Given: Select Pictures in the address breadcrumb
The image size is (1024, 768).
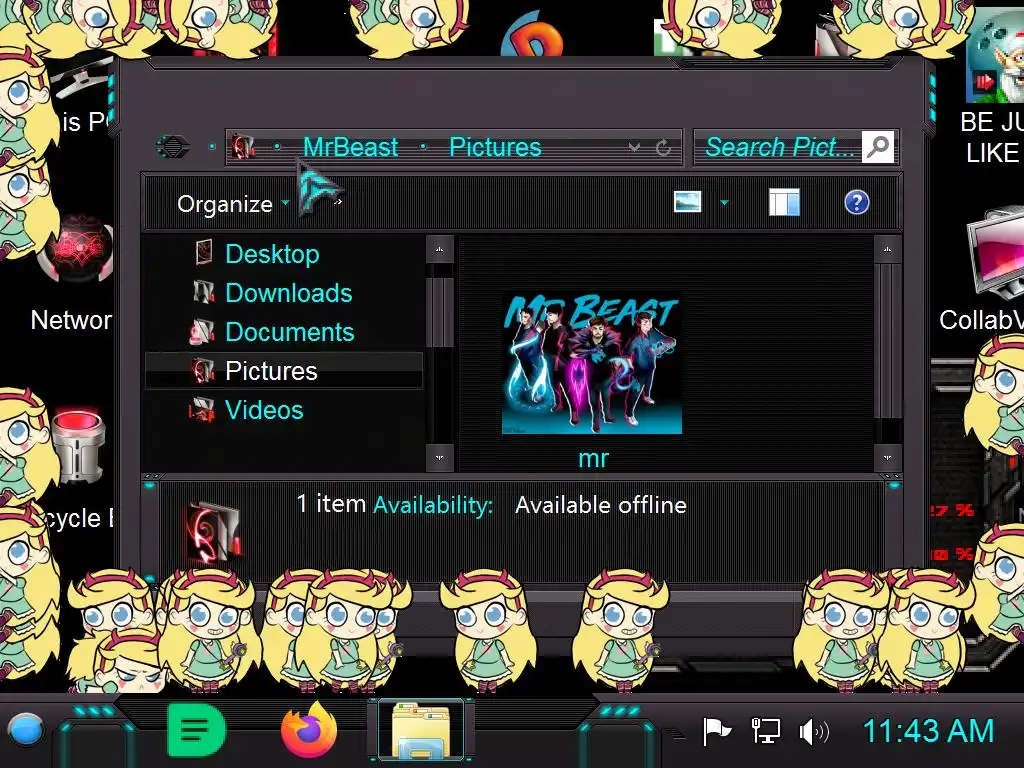Looking at the screenshot, I should coord(495,147).
